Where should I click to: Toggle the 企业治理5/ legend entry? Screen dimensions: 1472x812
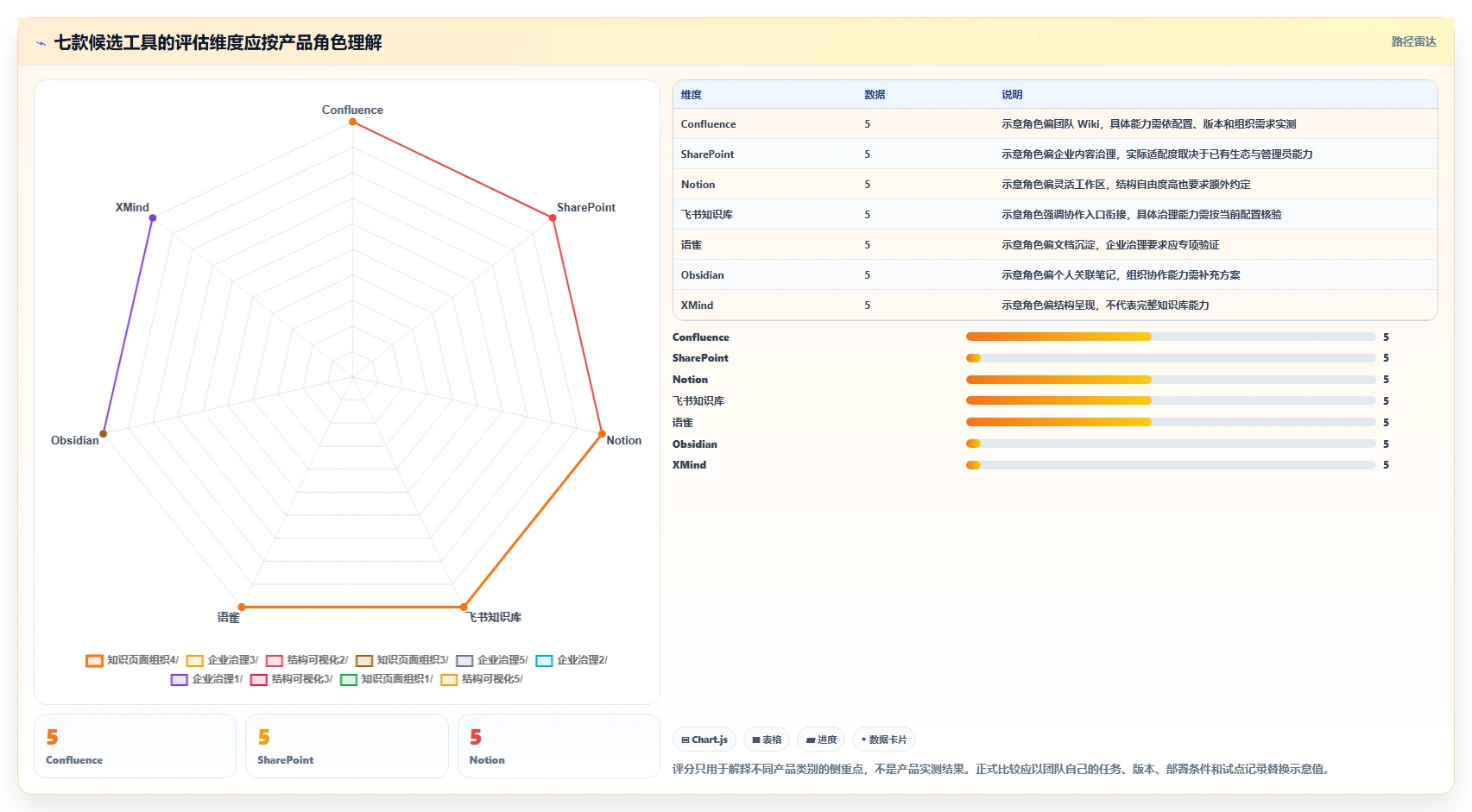492,660
